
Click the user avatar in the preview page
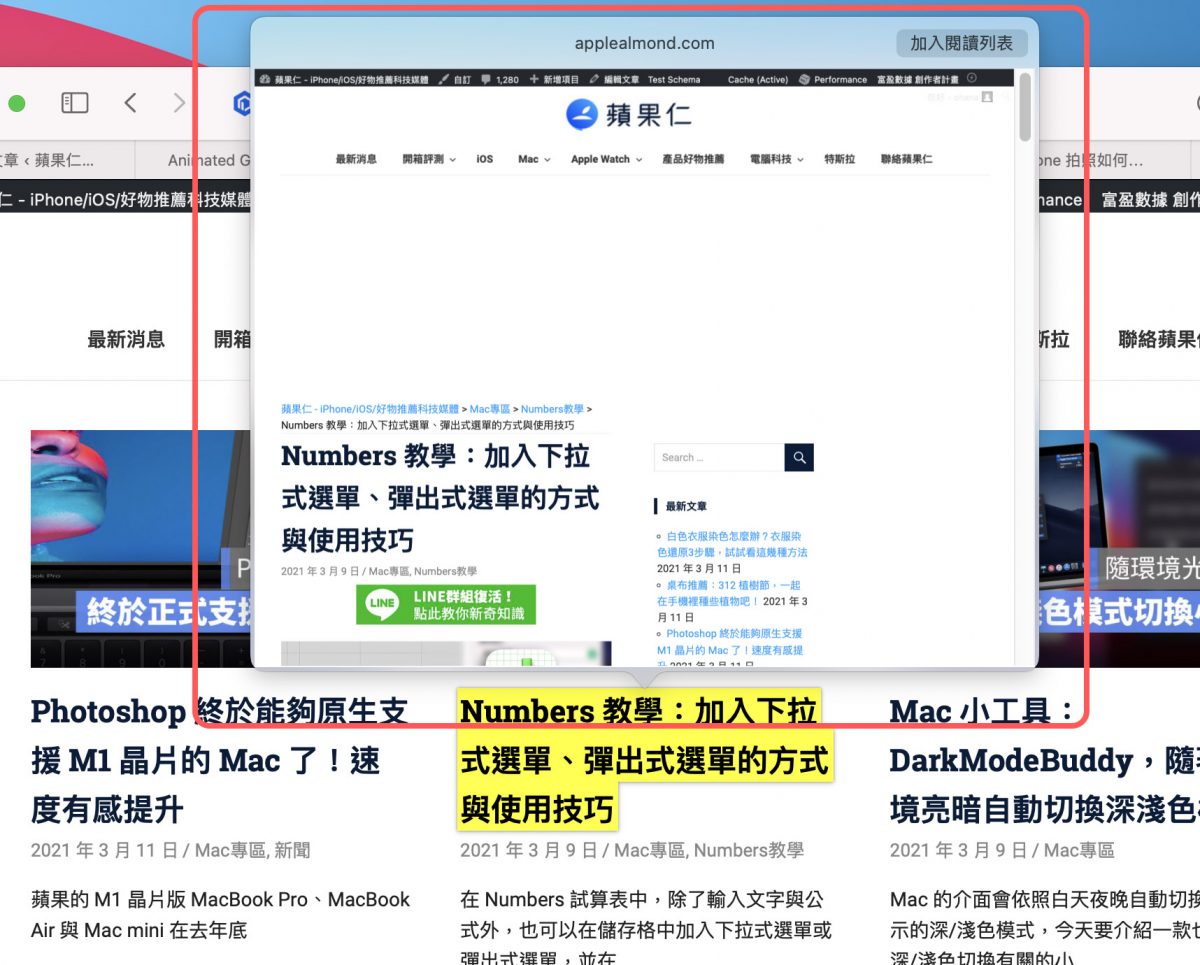(987, 97)
